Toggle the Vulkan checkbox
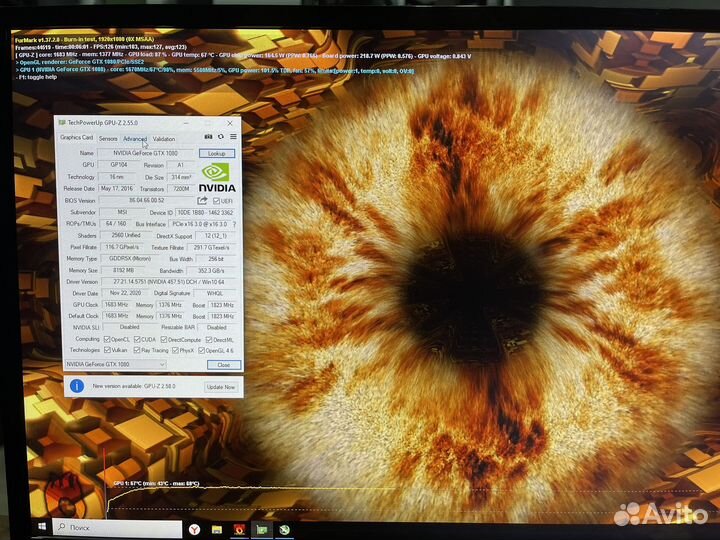The height and width of the screenshot is (540, 720). pos(107,350)
